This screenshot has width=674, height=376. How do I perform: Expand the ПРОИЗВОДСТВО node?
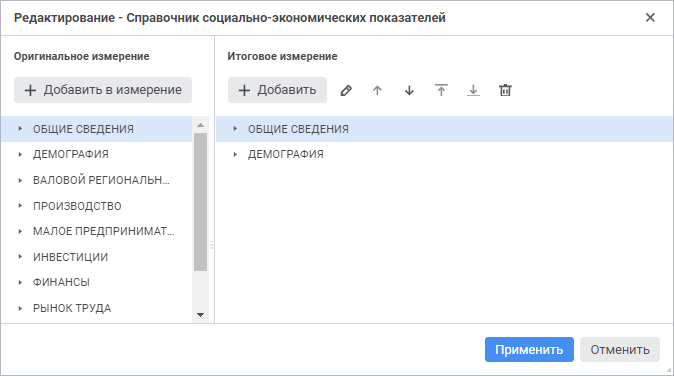click(20, 206)
